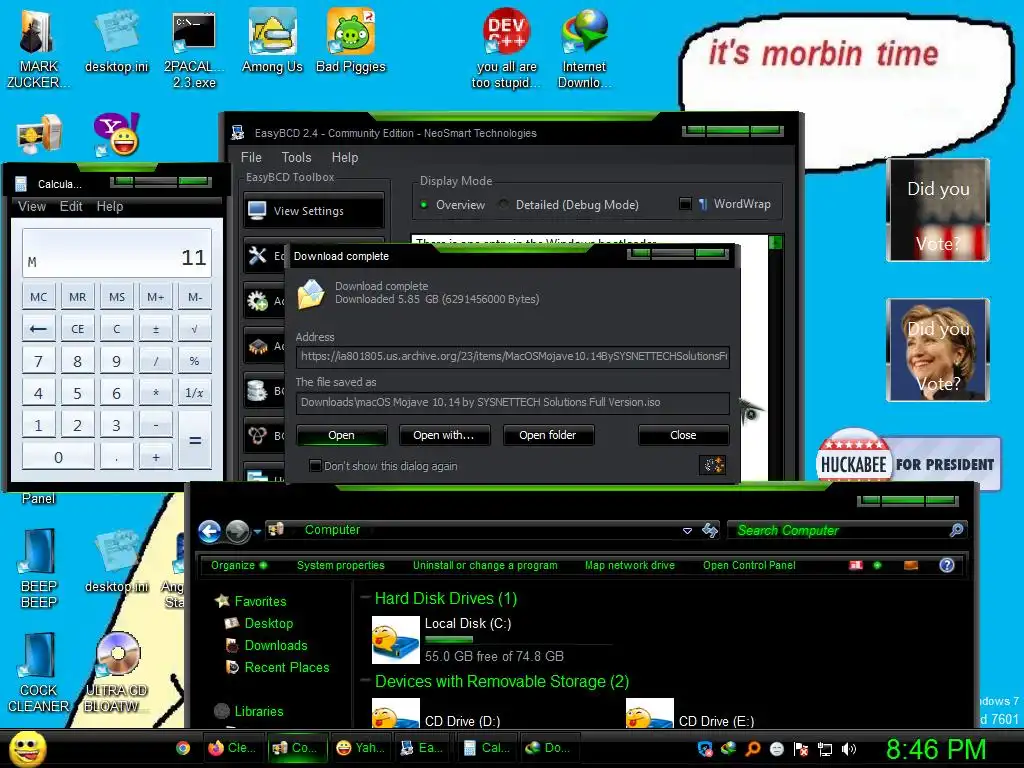The width and height of the screenshot is (1024, 768).
Task: Click Map network drive toolbar button
Action: [630, 565]
